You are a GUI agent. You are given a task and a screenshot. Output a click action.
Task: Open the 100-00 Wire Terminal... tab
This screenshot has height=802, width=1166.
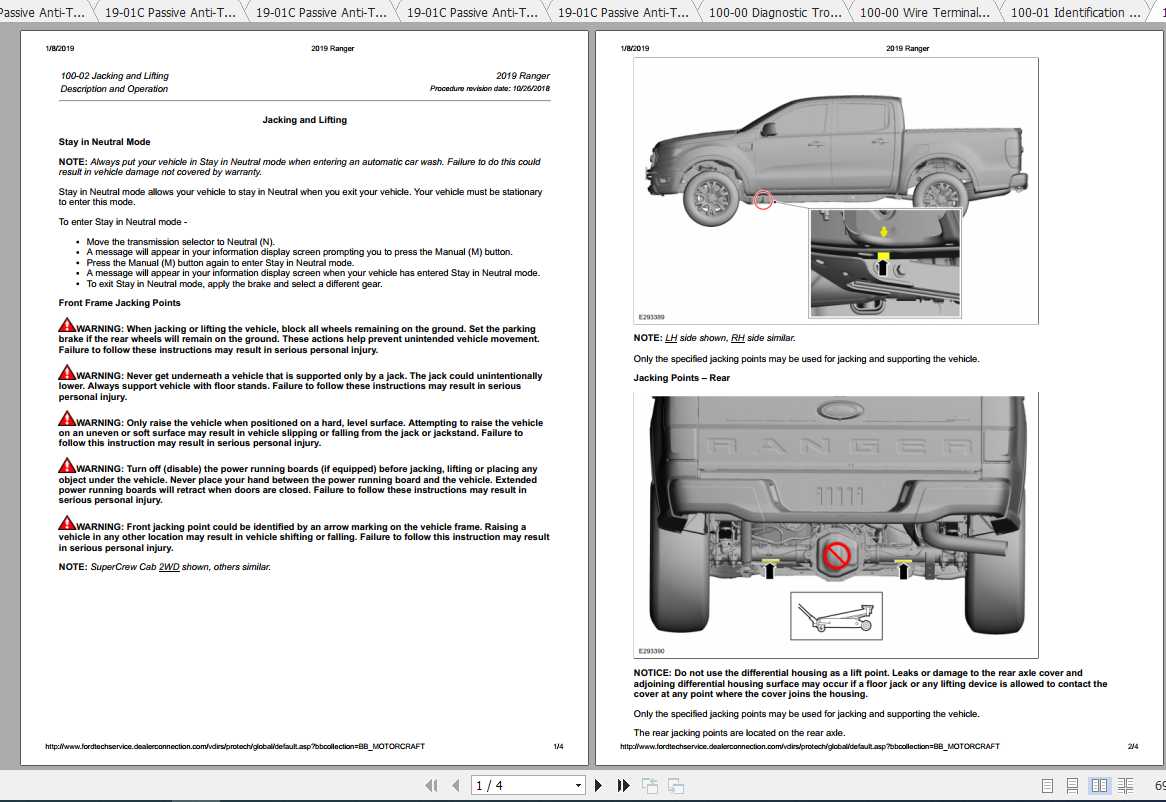point(925,13)
